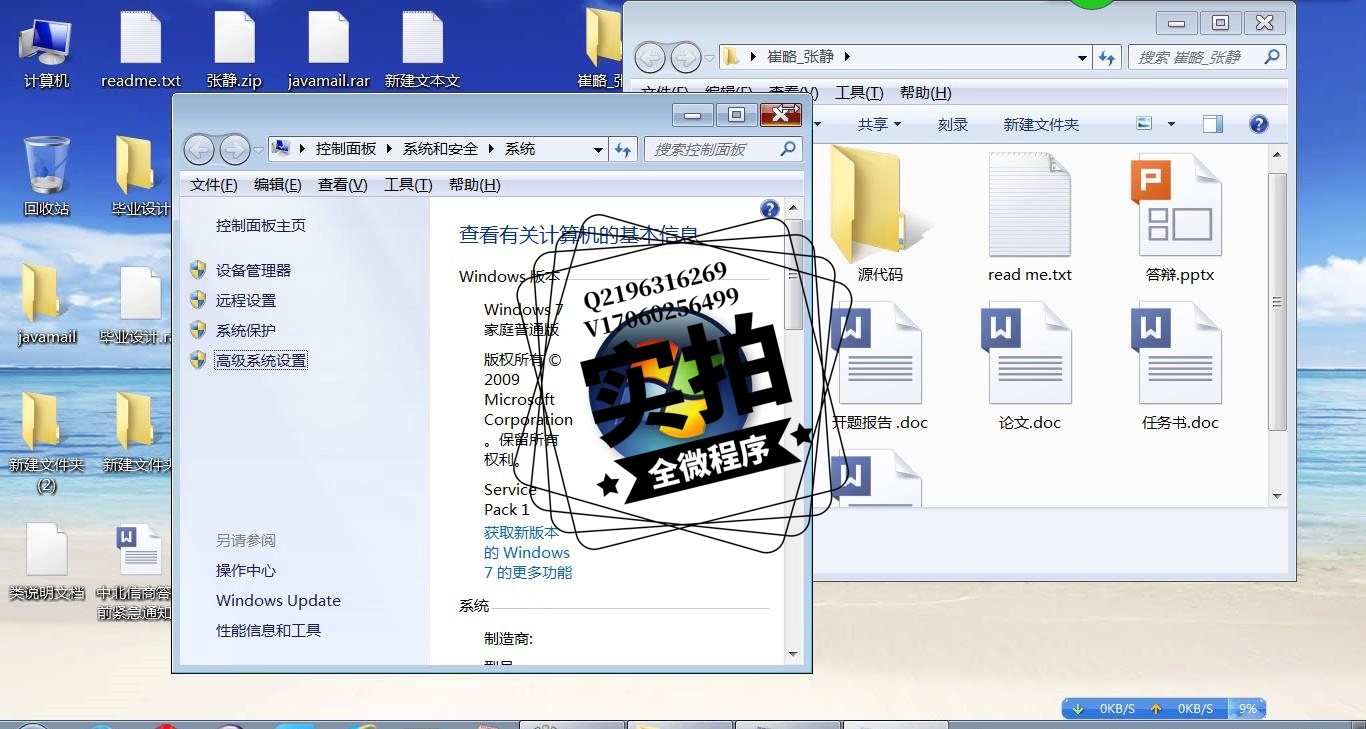1366x729 pixels.
Task: Open recent pages dropdown in System window
Action: click(259, 150)
